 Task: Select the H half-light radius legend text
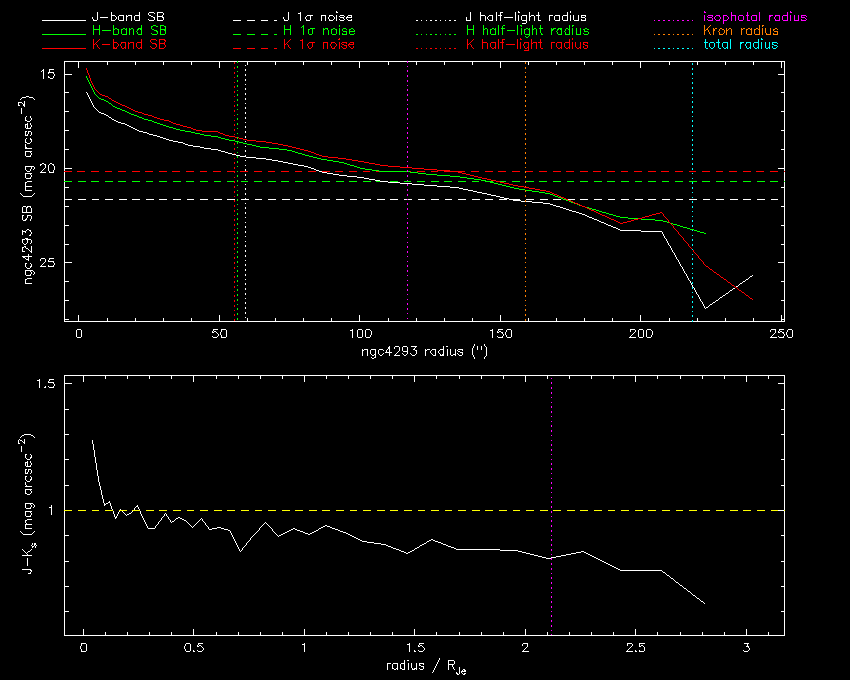527,32
